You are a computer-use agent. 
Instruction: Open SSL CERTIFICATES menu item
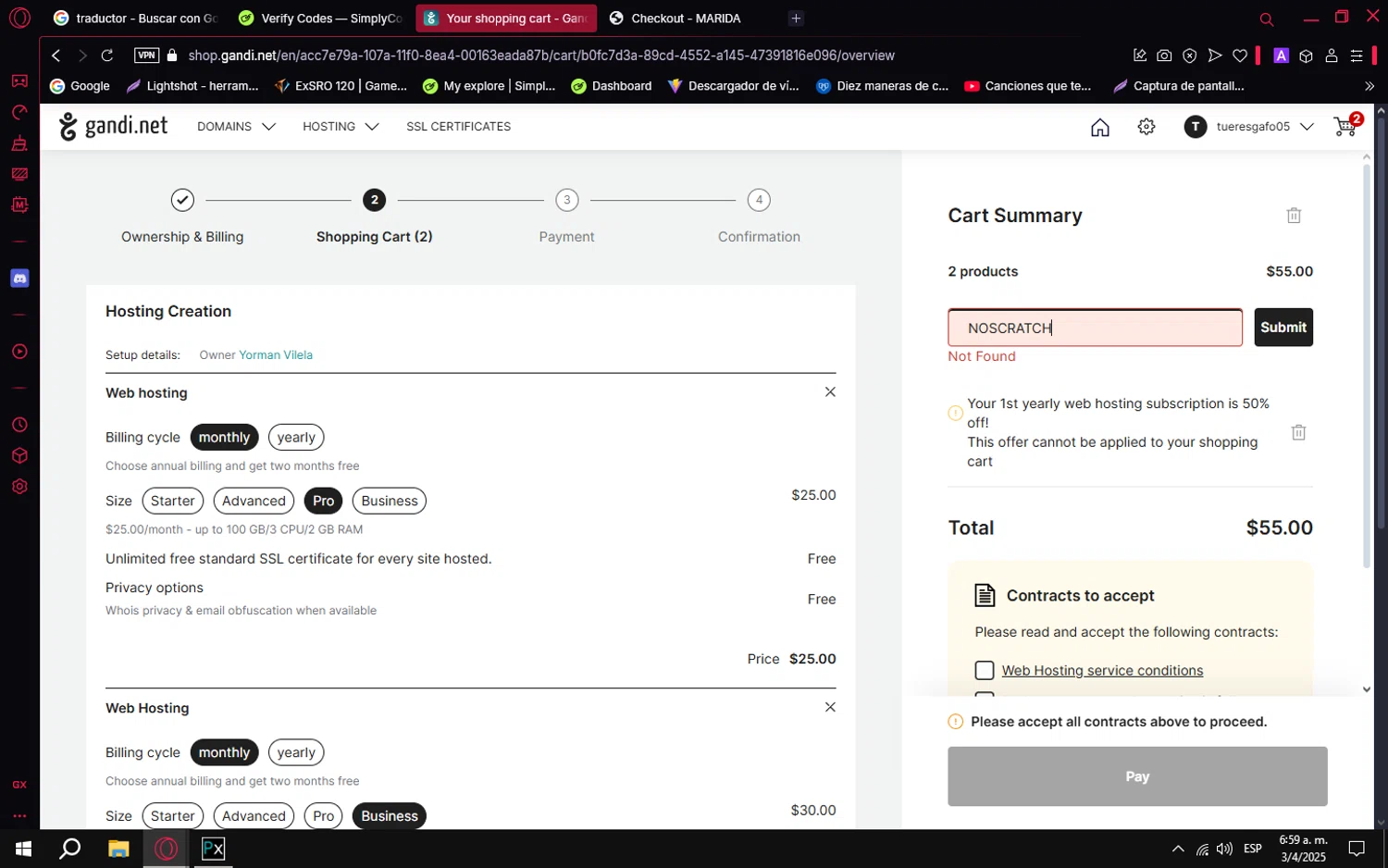point(458,127)
